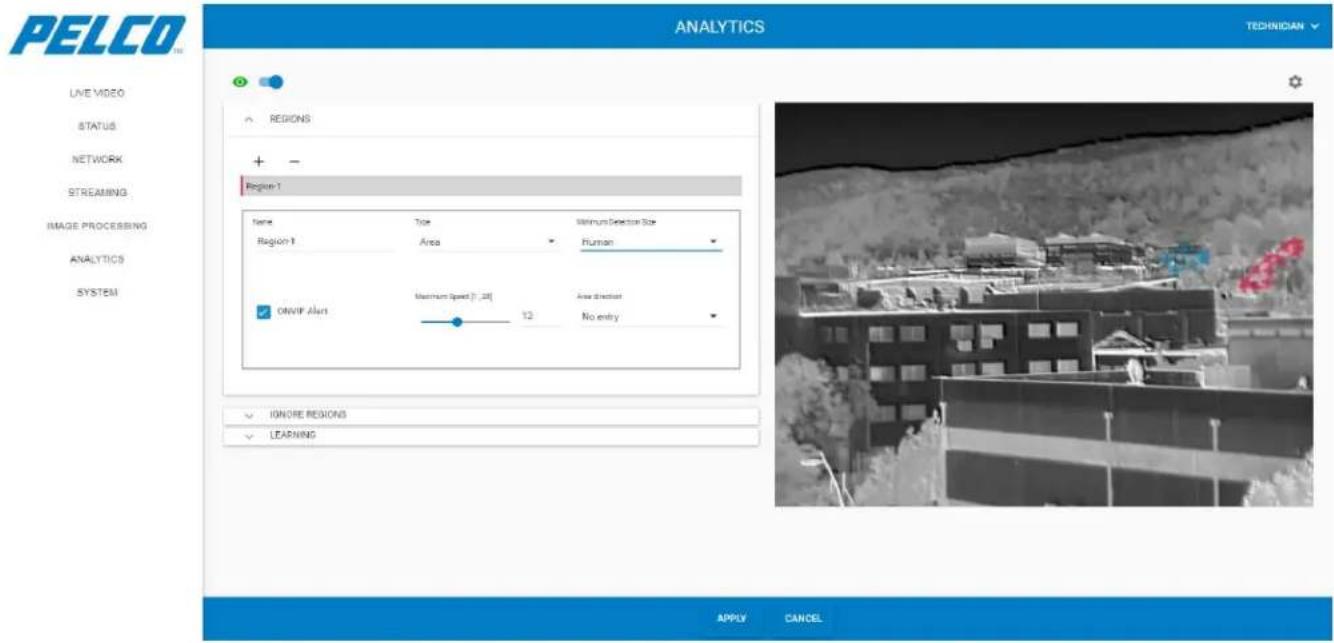
Task: Add a new region with plus icon
Action: point(258,161)
